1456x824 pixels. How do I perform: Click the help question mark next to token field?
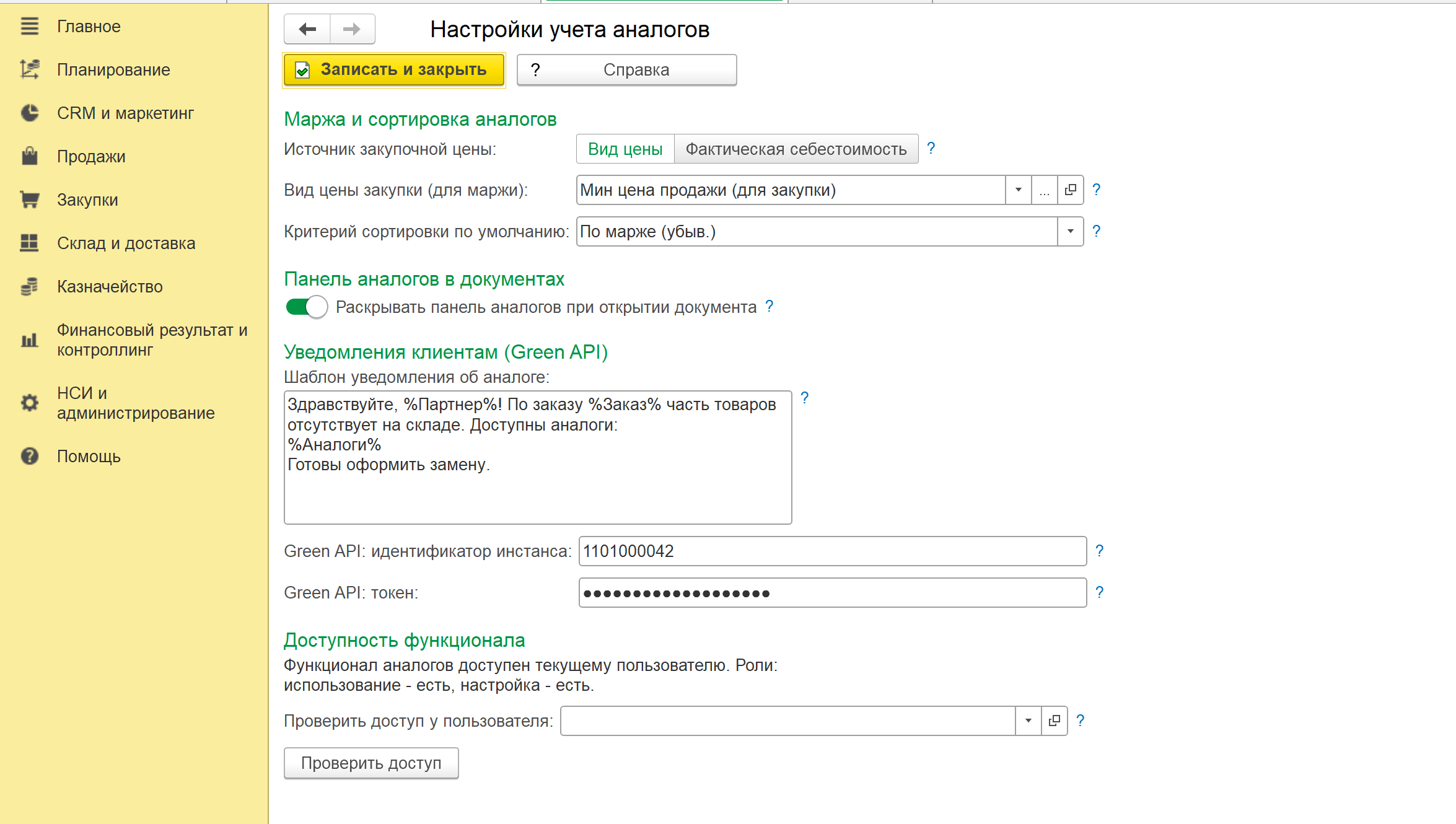[x=1099, y=592]
